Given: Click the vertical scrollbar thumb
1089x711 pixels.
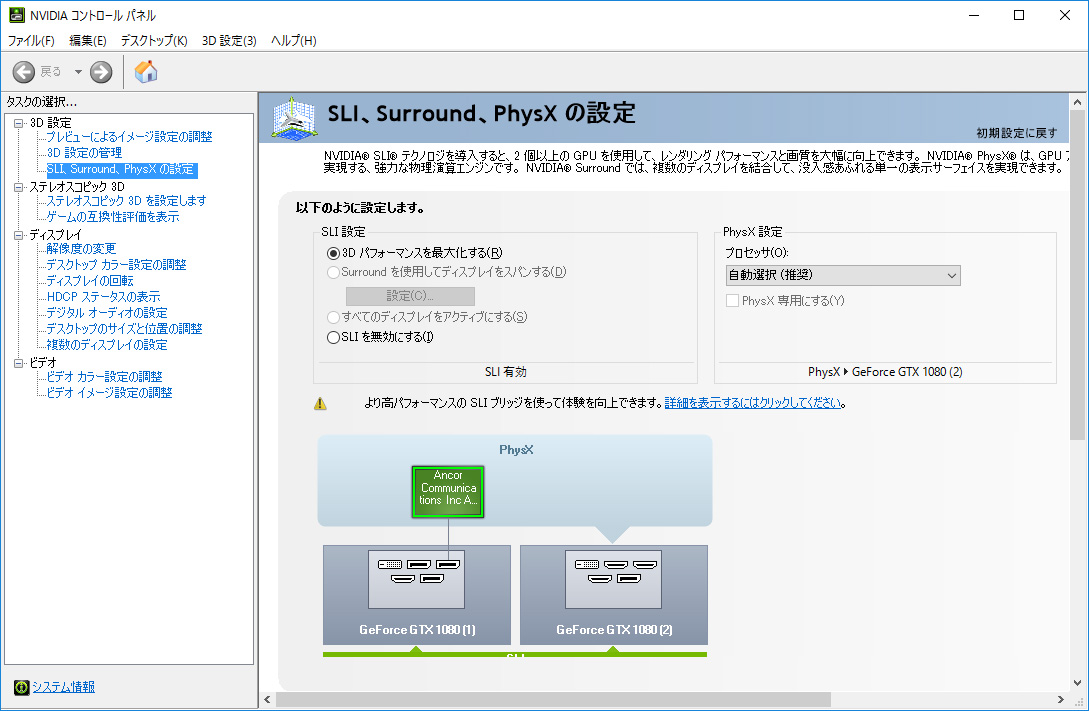Looking at the screenshot, I should (1077, 276).
